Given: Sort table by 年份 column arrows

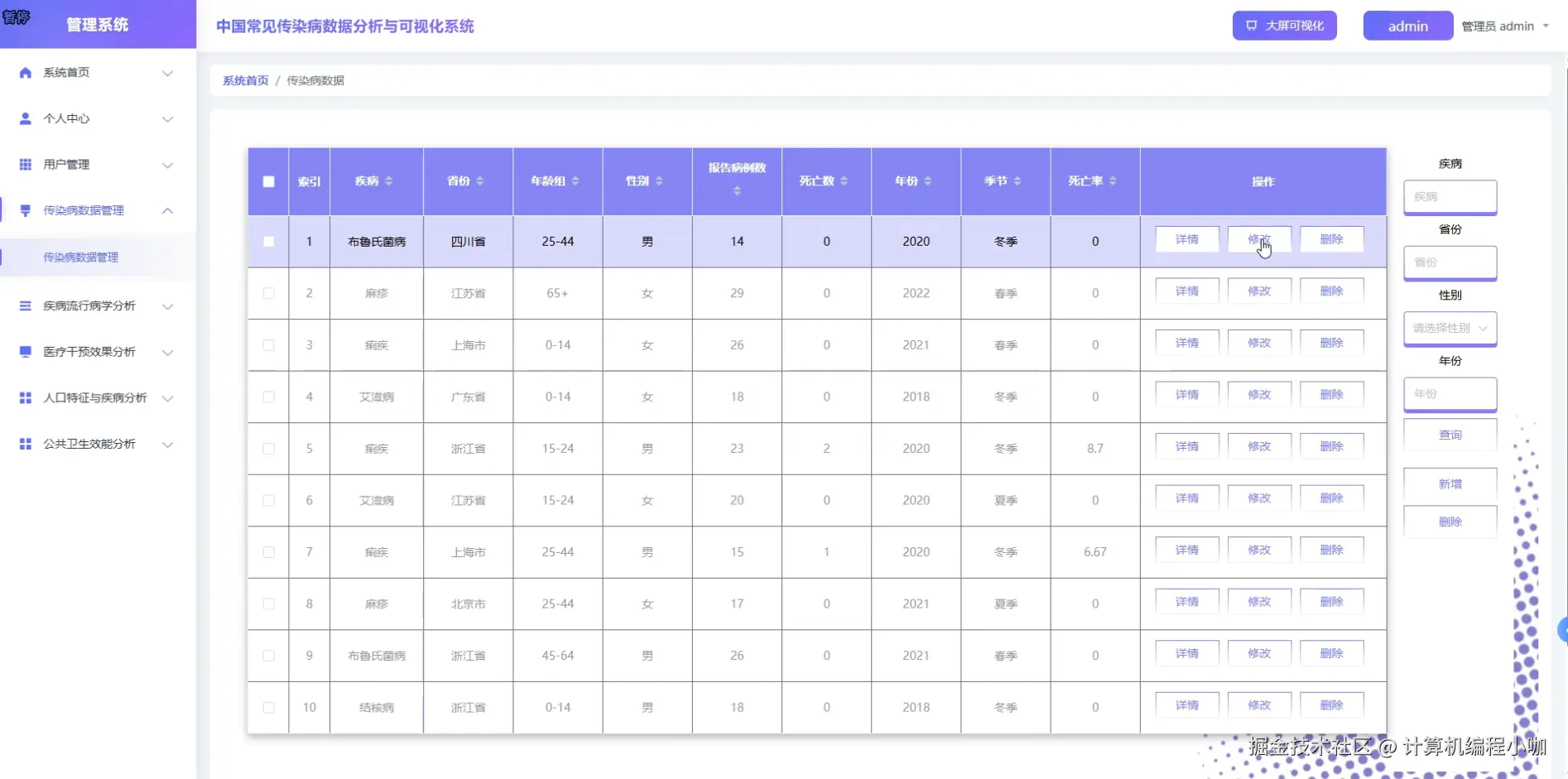Looking at the screenshot, I should click(x=928, y=181).
